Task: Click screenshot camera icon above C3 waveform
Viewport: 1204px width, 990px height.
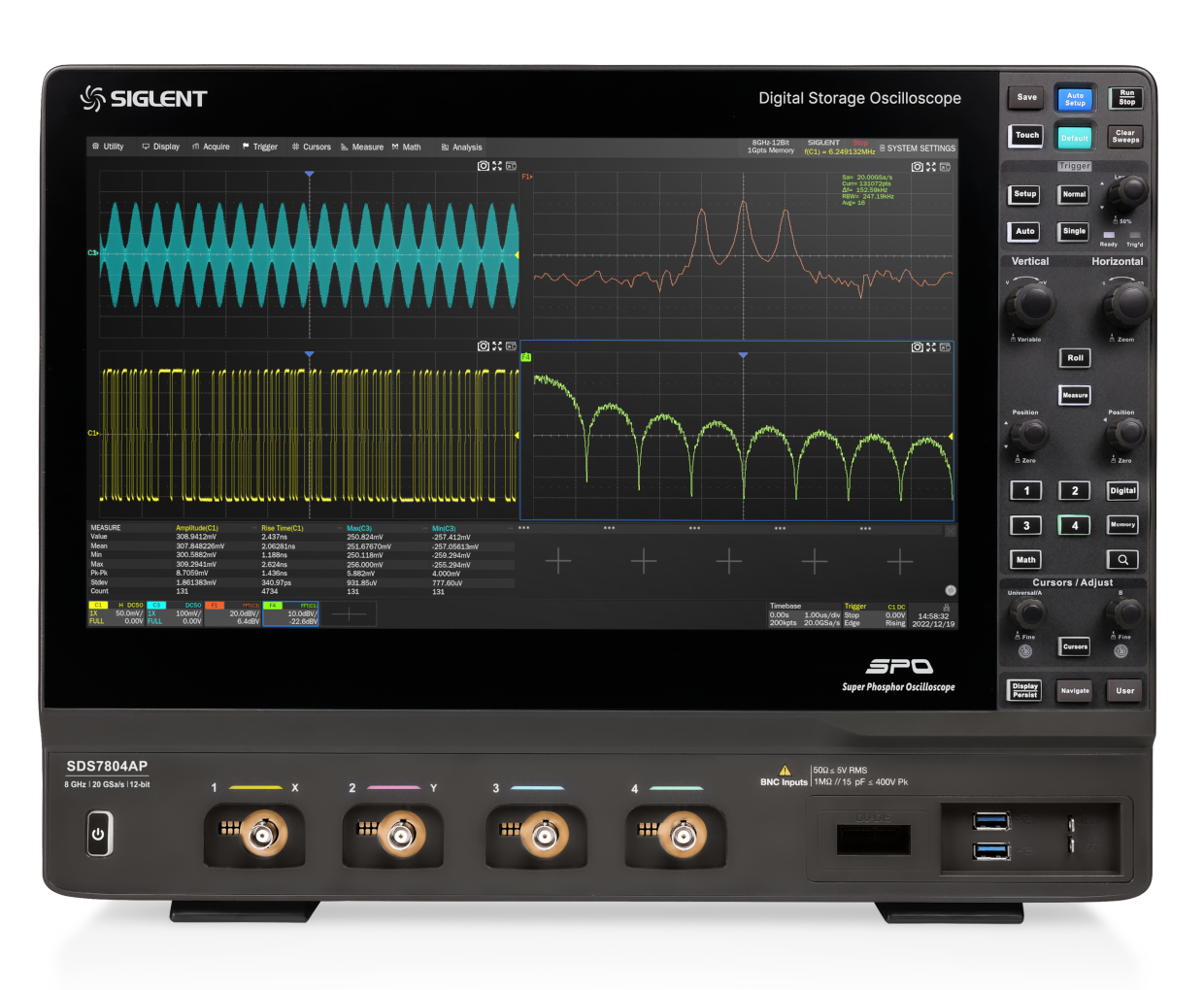Action: pos(483,166)
